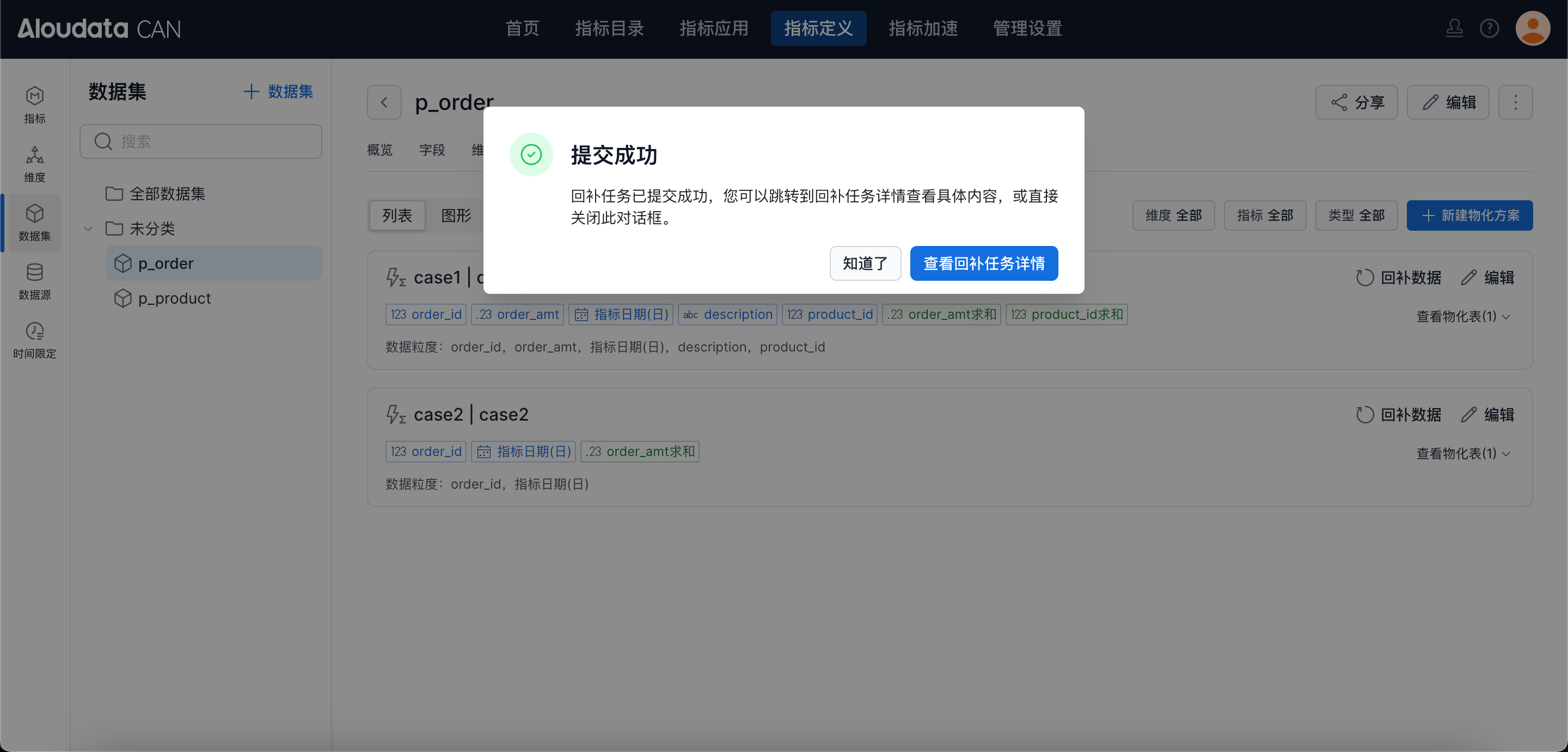Viewport: 1568px width, 752px height.
Task: Go to 指标目录 in top navigation
Action: (609, 28)
